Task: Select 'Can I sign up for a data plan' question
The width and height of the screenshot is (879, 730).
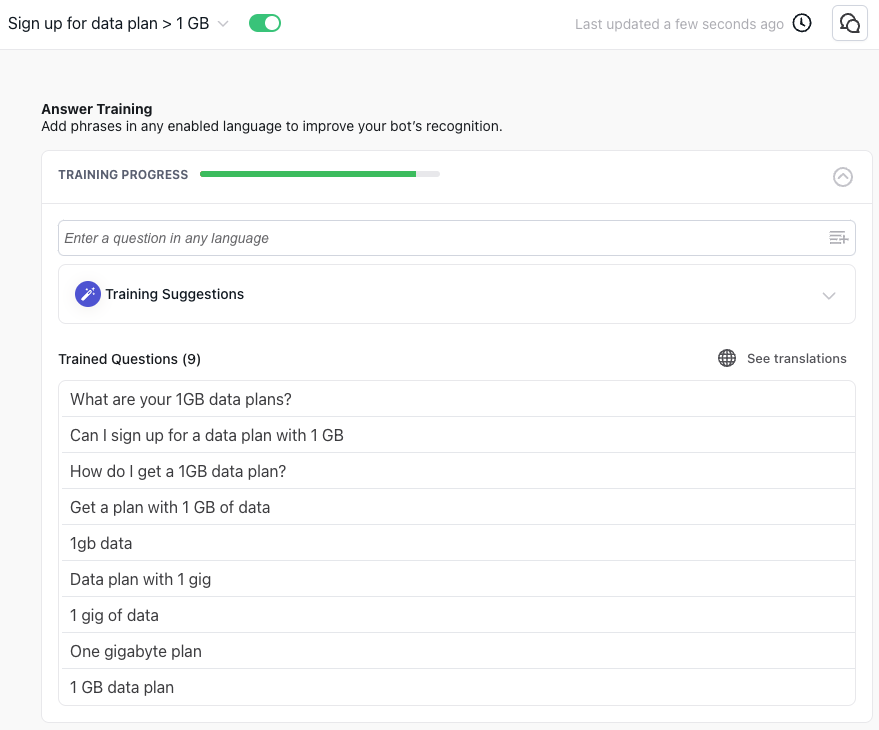Action: coord(207,435)
